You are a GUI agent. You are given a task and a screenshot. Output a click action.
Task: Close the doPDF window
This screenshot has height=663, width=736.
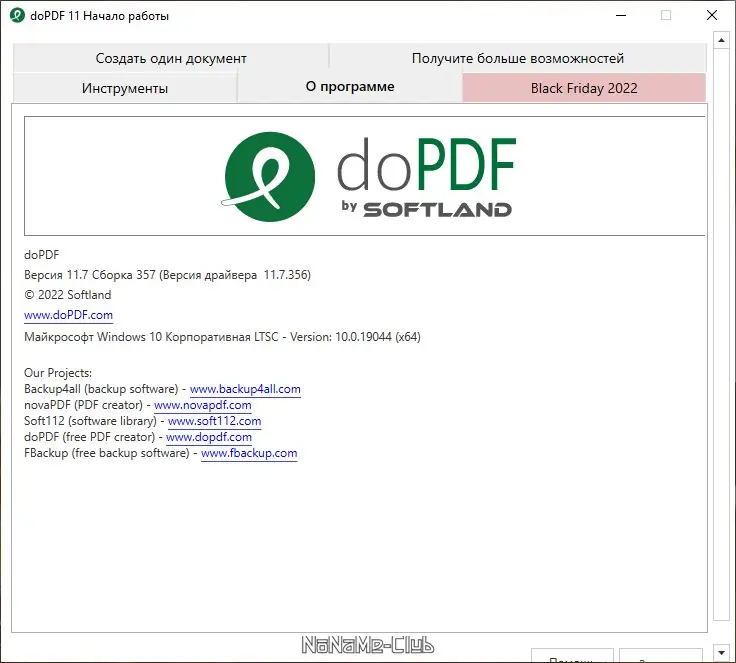pyautogui.click(x=712, y=15)
